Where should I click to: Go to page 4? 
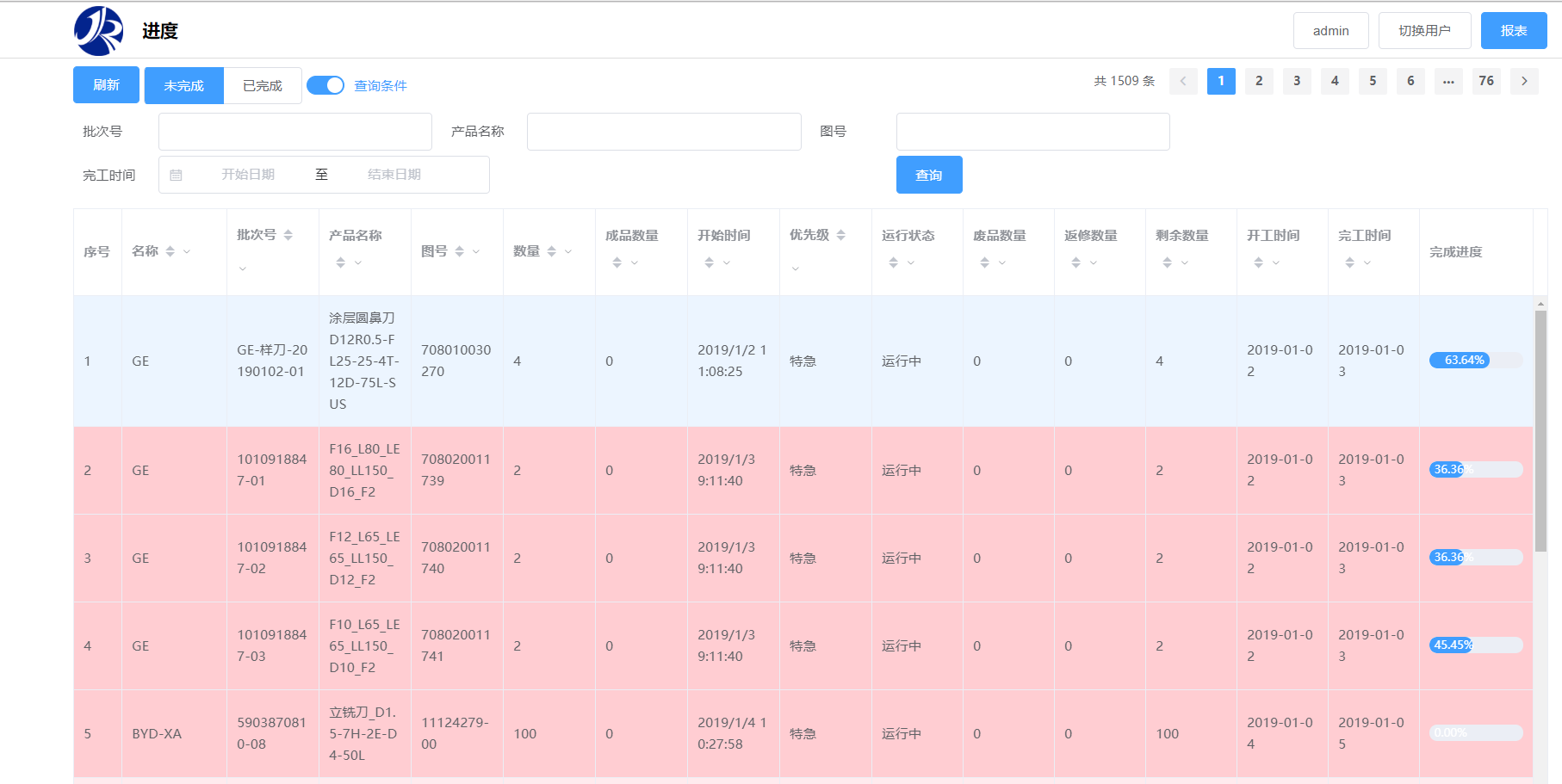tap(1335, 81)
